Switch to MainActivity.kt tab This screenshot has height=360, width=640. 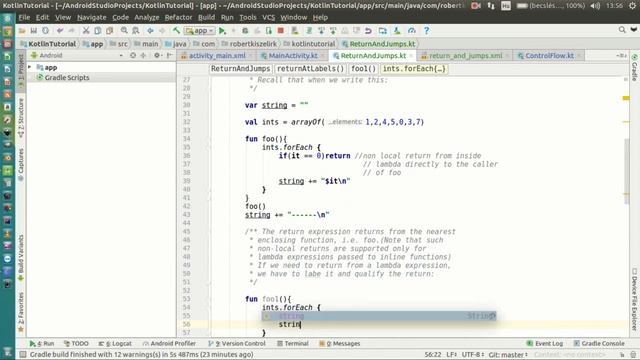point(293,56)
